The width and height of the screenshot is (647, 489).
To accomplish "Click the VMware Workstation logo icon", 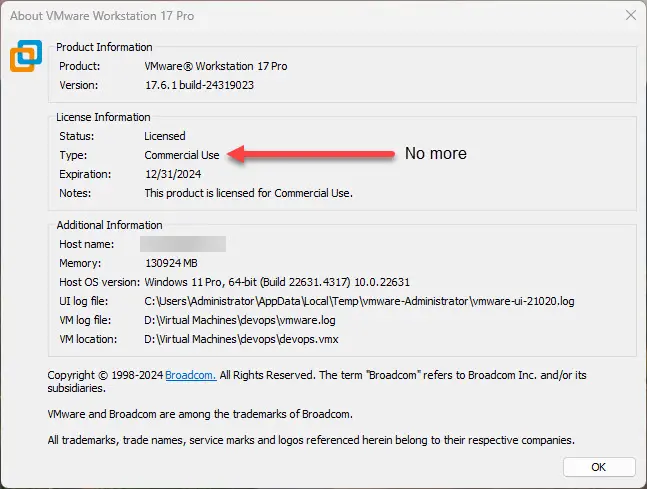I will (x=26, y=56).
